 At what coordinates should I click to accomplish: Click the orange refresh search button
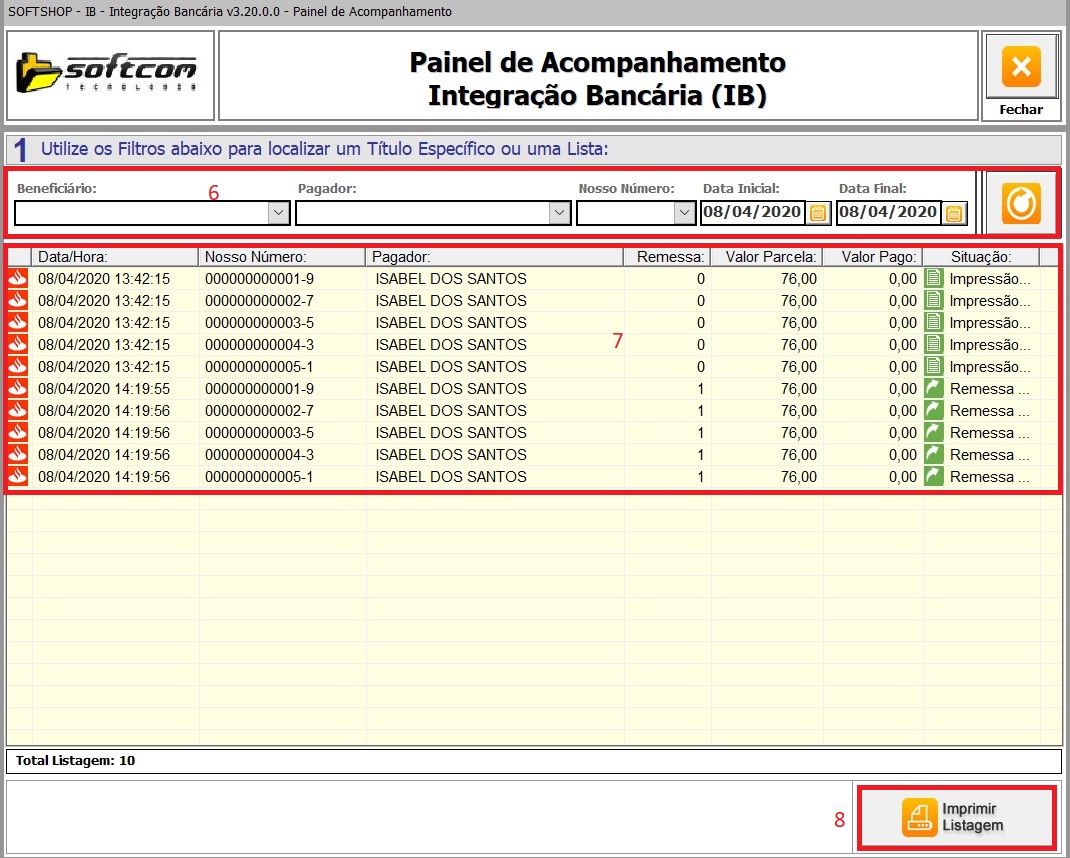pyautogui.click(x=1021, y=203)
